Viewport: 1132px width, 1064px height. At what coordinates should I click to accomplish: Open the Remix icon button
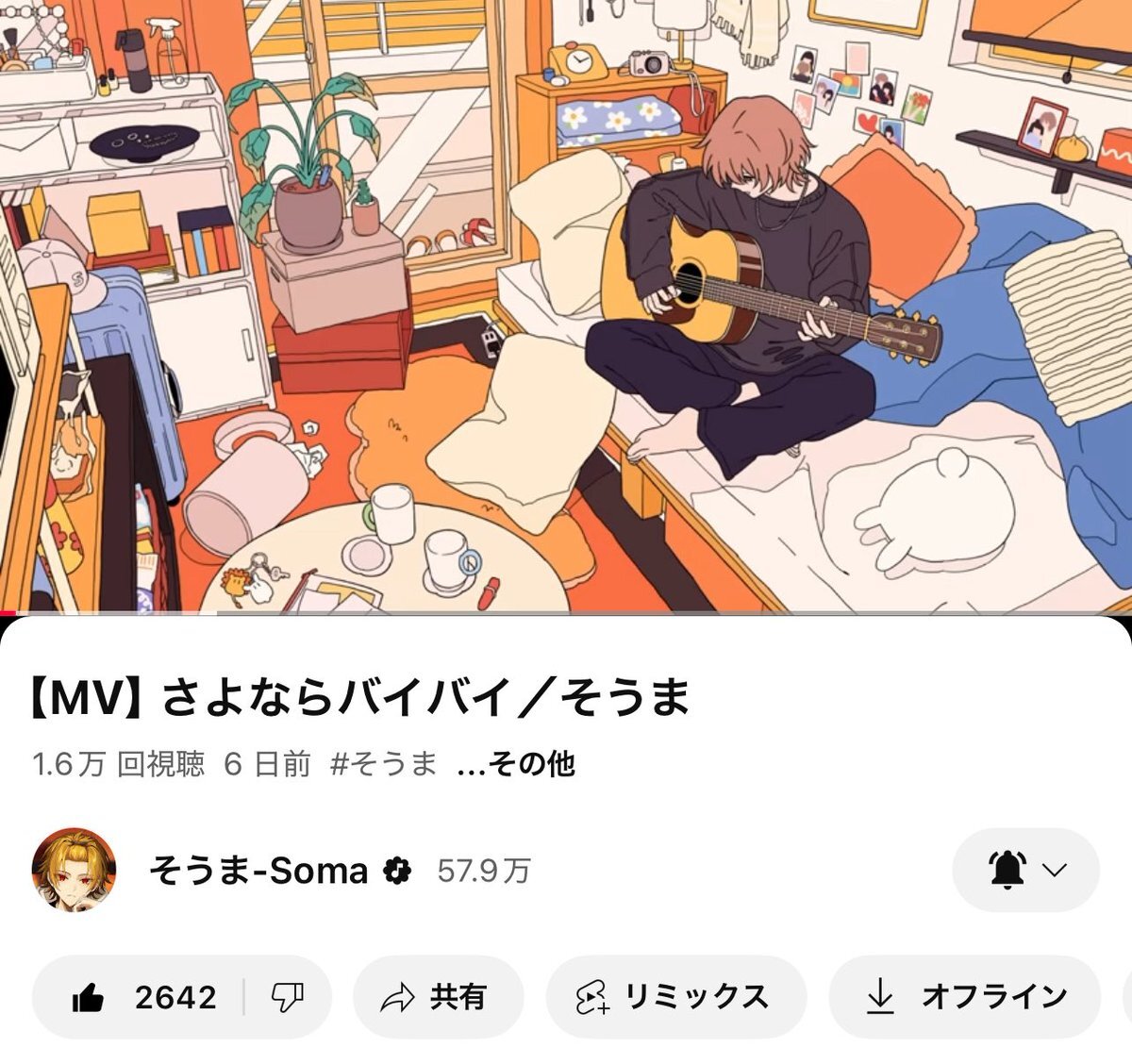pos(591,997)
